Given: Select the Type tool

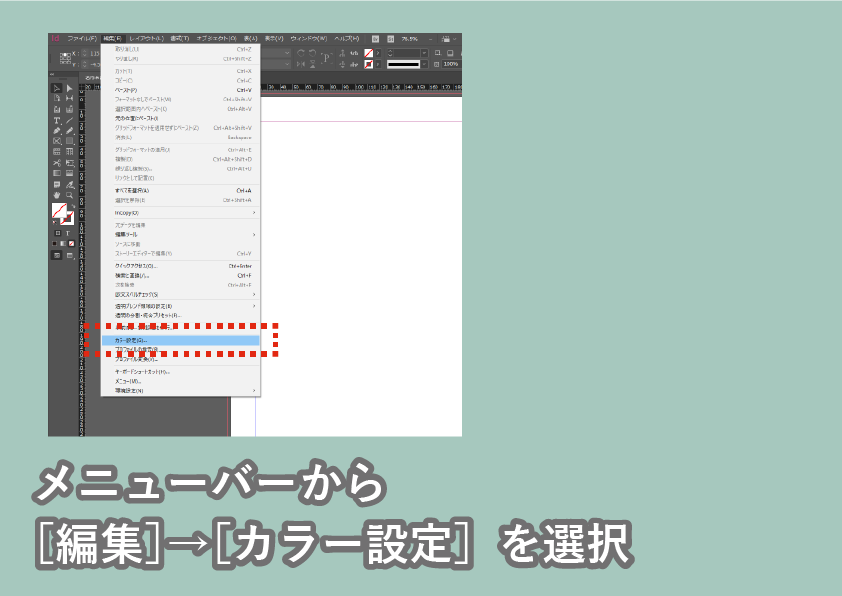Looking at the screenshot, I should (57, 120).
